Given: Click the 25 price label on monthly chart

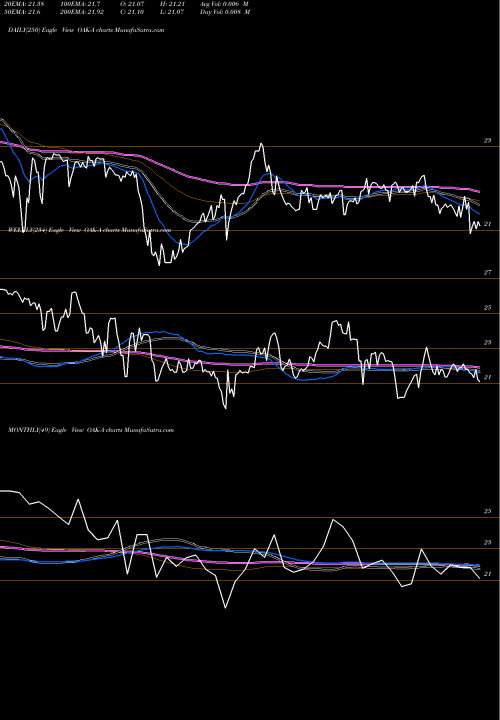Looking at the screenshot, I should tap(488, 511).
